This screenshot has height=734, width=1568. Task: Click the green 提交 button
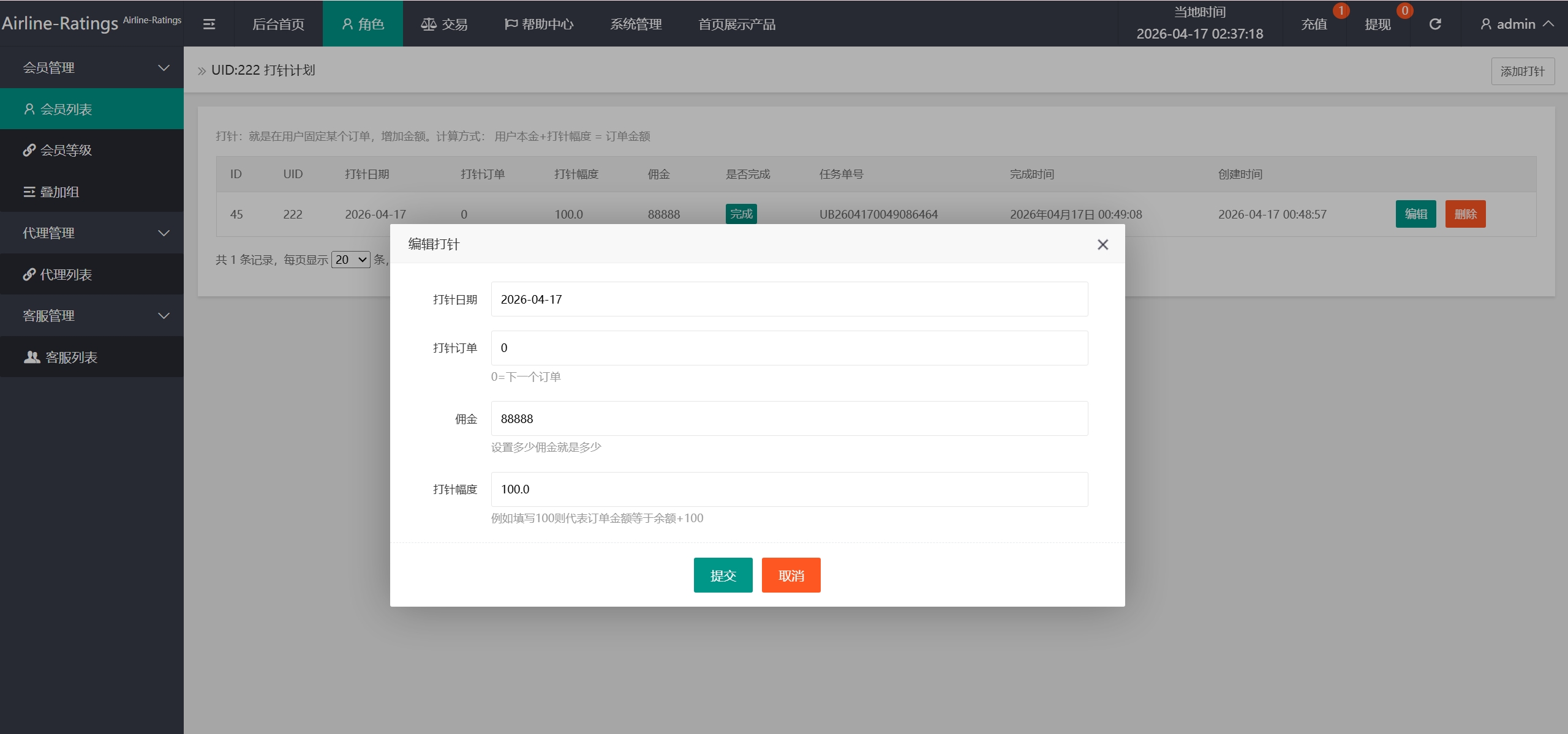[723, 575]
